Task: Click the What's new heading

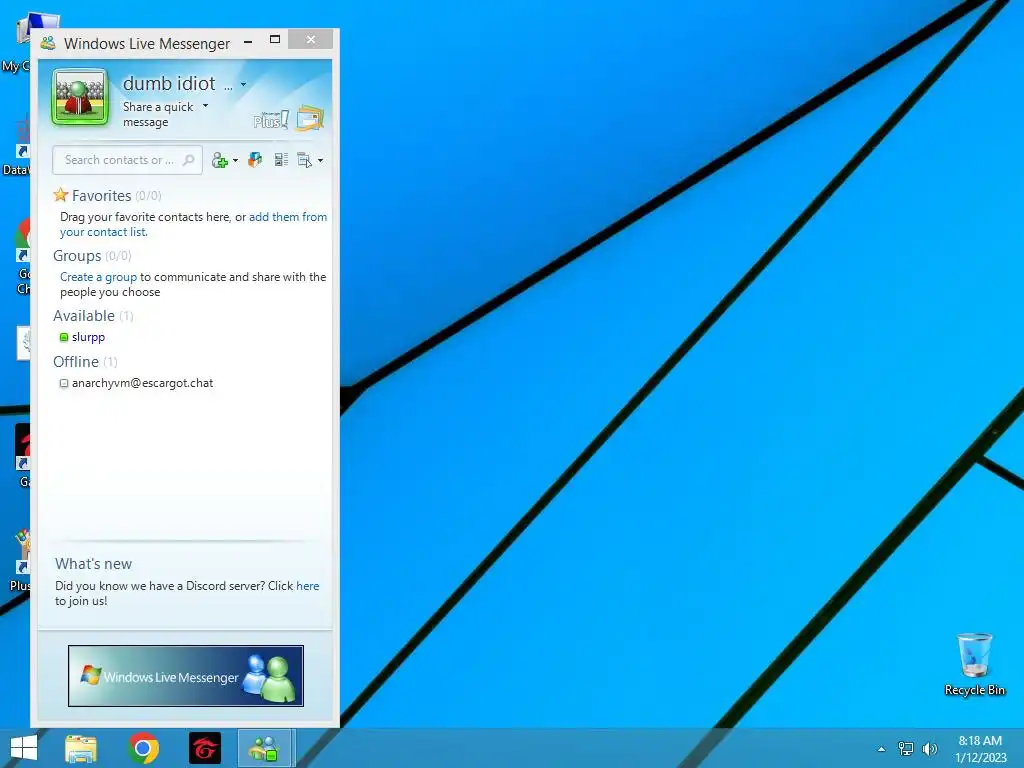Action: pyautogui.click(x=93, y=564)
